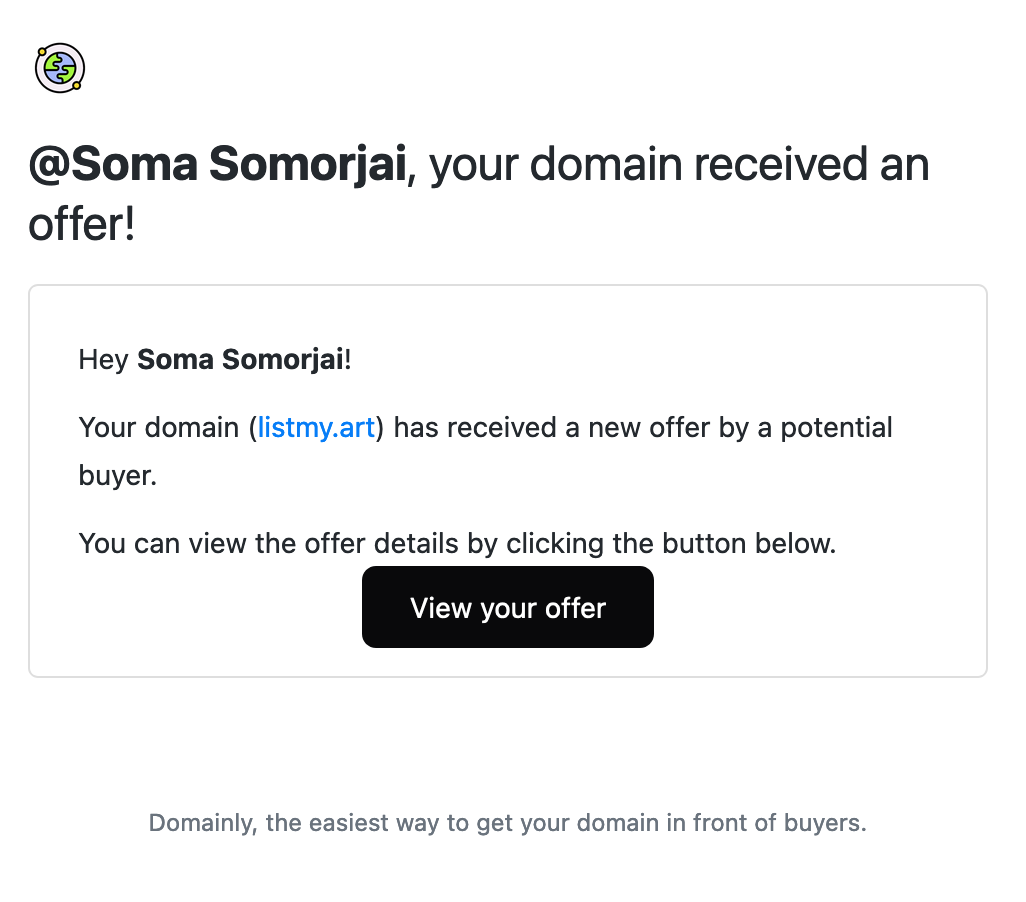Click the 'Hey' greeting word
Image resolution: width=1026 pixels, height=902 pixels.
pos(103,361)
